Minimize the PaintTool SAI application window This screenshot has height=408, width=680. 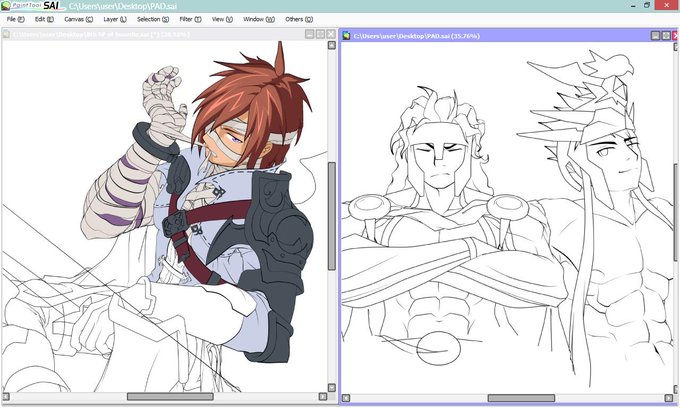tap(634, 6)
